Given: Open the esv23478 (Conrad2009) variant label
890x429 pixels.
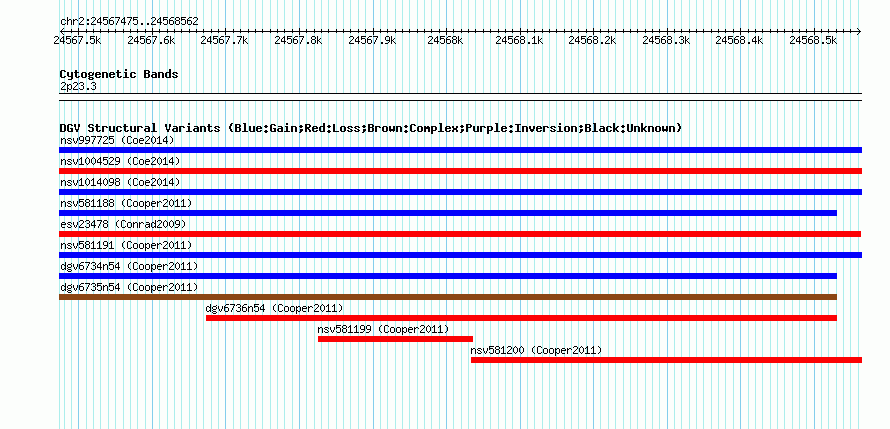Looking at the screenshot, I should click(x=123, y=224).
